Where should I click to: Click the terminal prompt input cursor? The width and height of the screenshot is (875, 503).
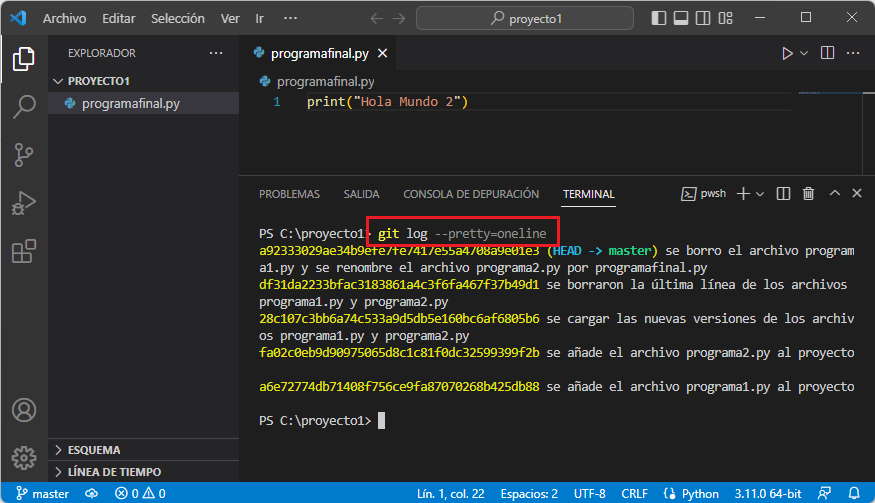(x=381, y=420)
